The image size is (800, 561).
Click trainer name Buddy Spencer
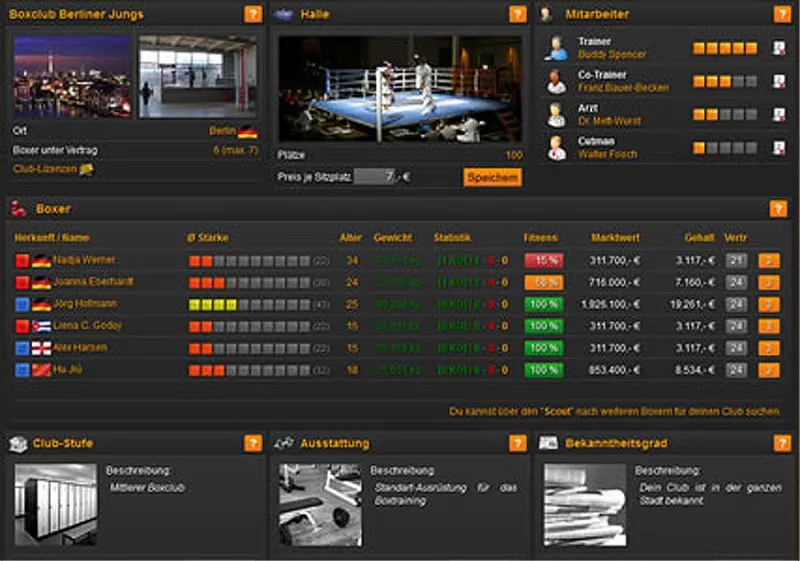tap(612, 54)
